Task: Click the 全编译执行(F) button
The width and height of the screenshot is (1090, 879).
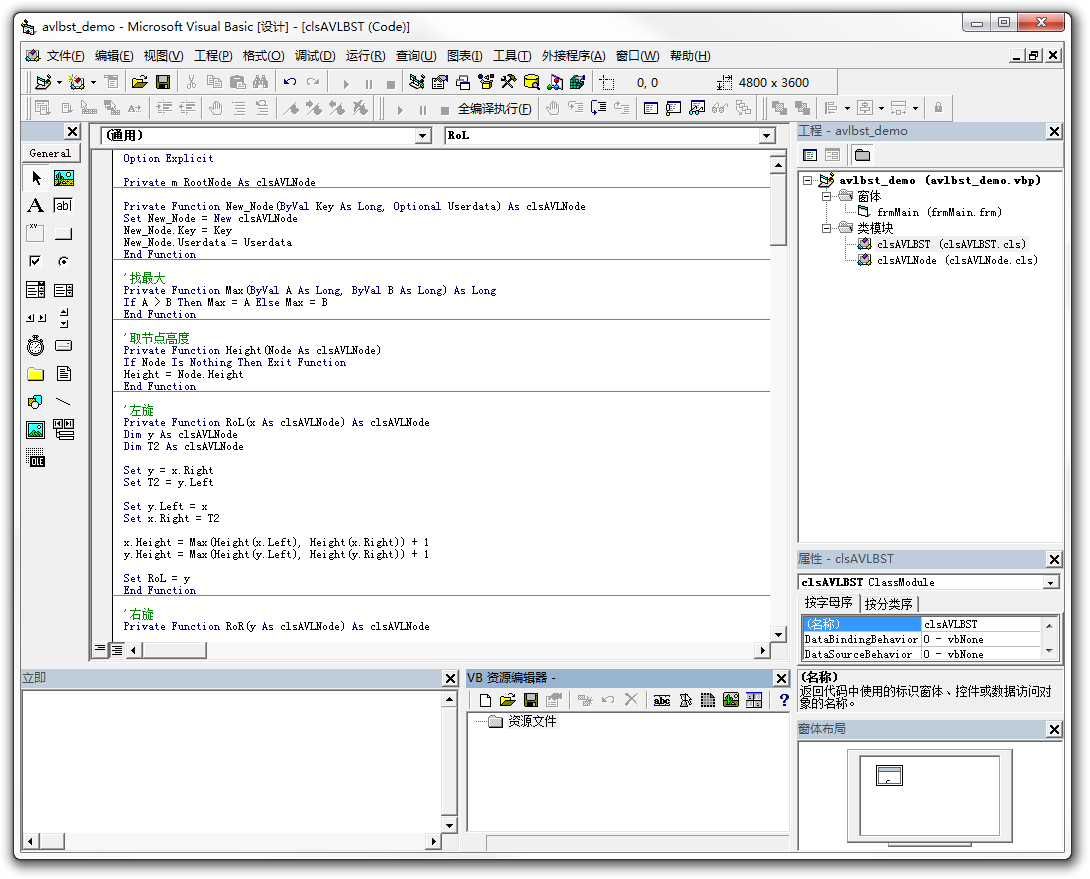Action: (494, 108)
